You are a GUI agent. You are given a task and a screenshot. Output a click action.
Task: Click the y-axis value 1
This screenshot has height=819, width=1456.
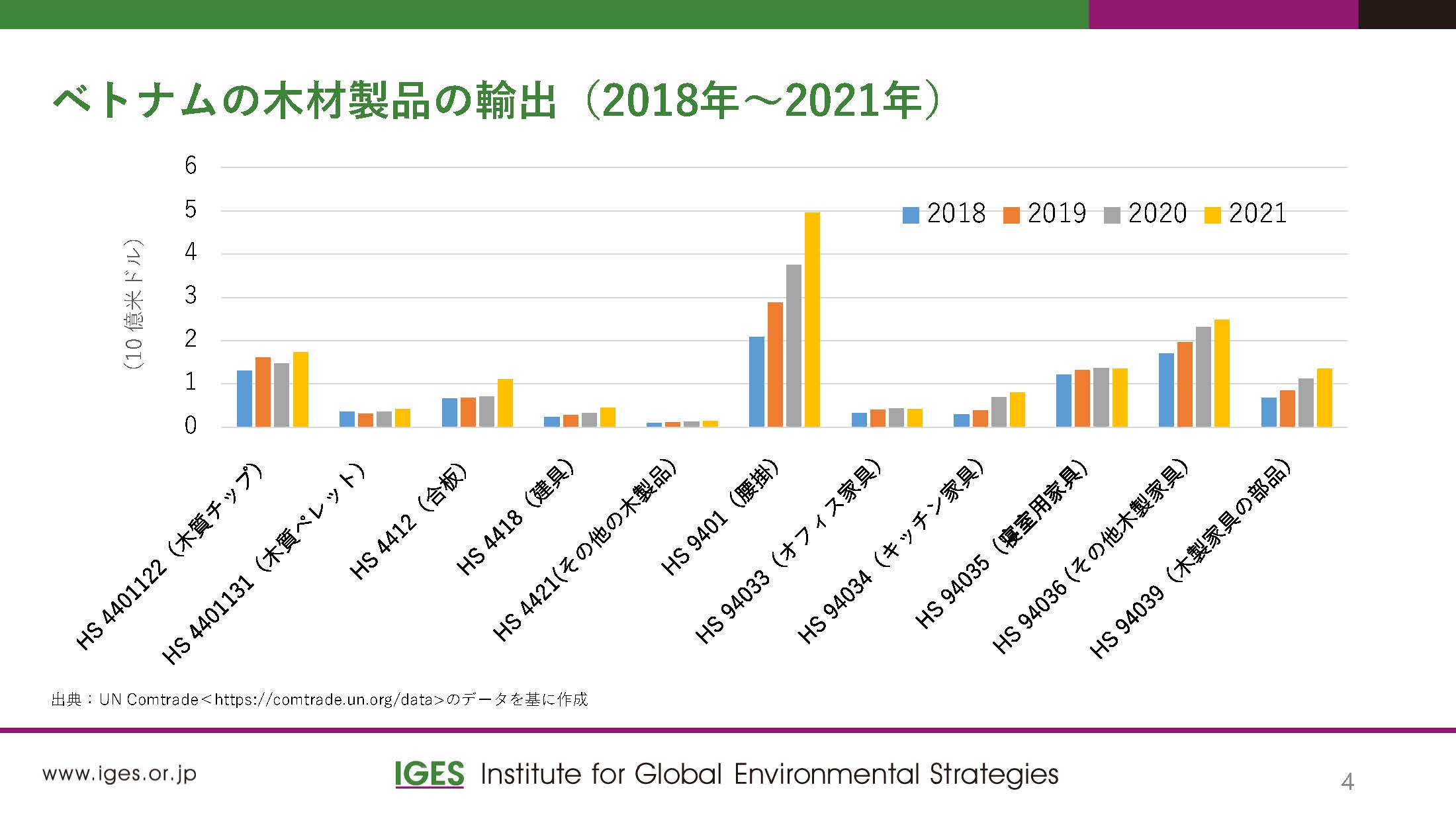pyautogui.click(x=191, y=382)
